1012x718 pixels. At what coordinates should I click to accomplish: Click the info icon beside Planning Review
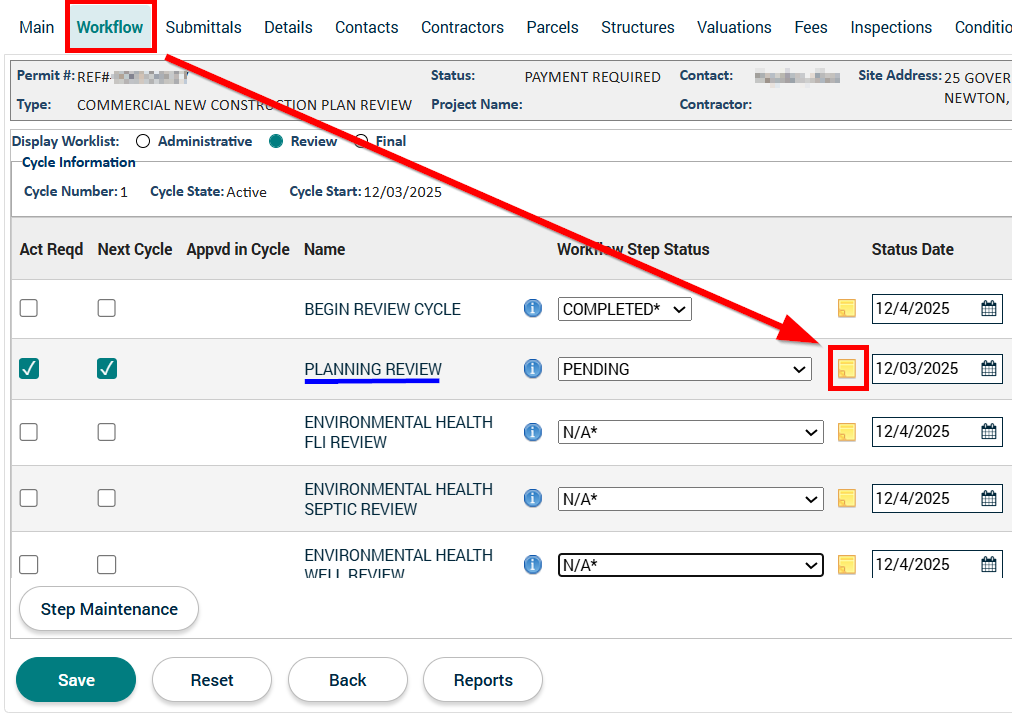[x=533, y=369]
